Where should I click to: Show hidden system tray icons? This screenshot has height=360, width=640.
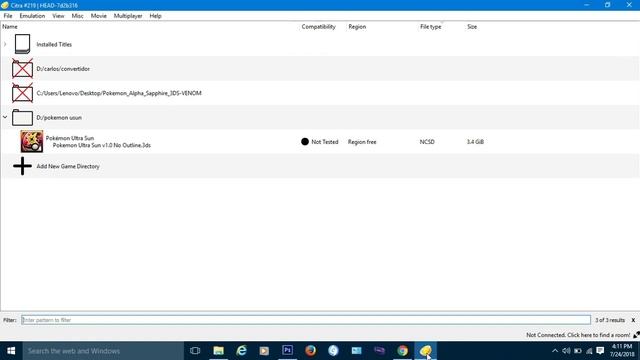pos(555,351)
